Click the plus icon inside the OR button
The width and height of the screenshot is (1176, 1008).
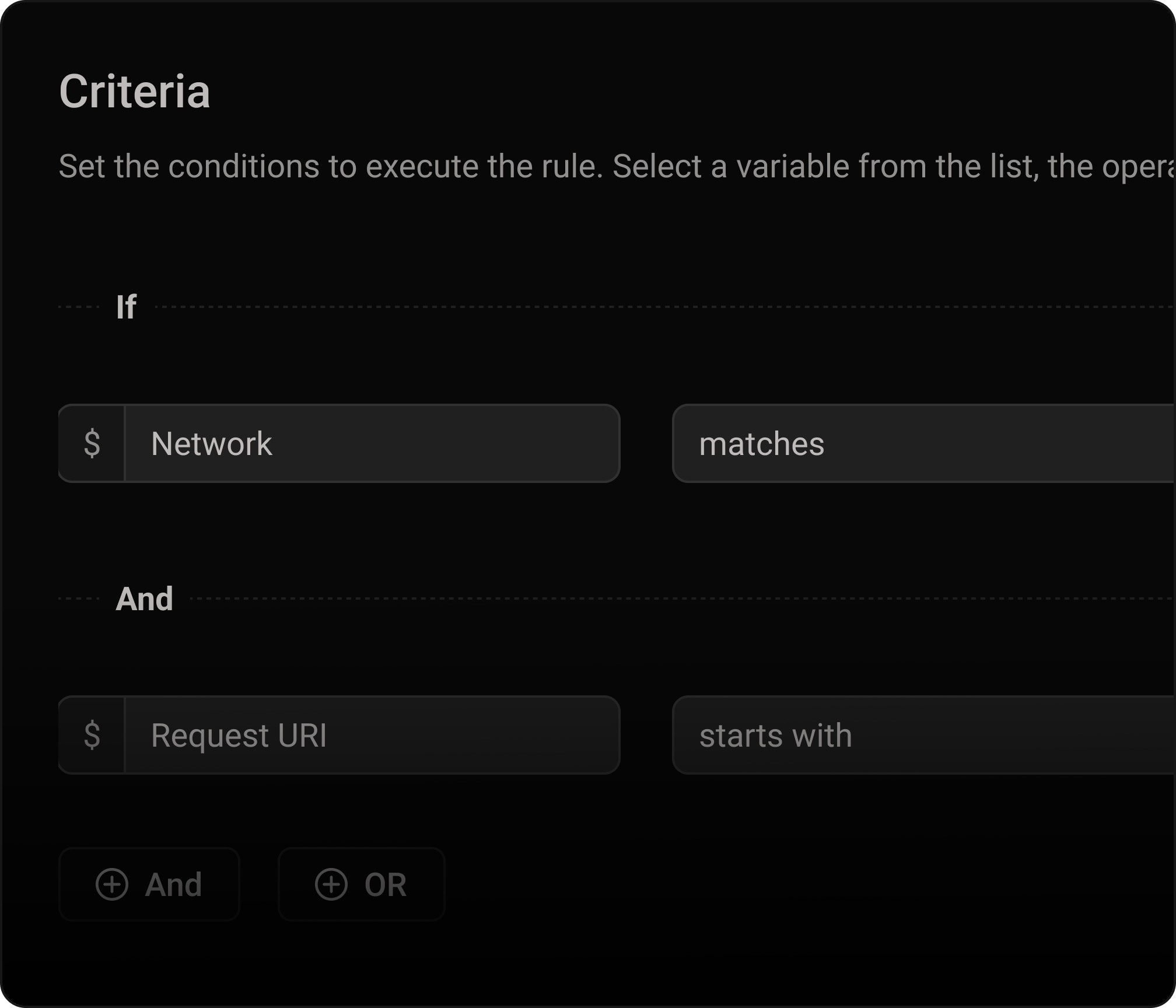(331, 884)
